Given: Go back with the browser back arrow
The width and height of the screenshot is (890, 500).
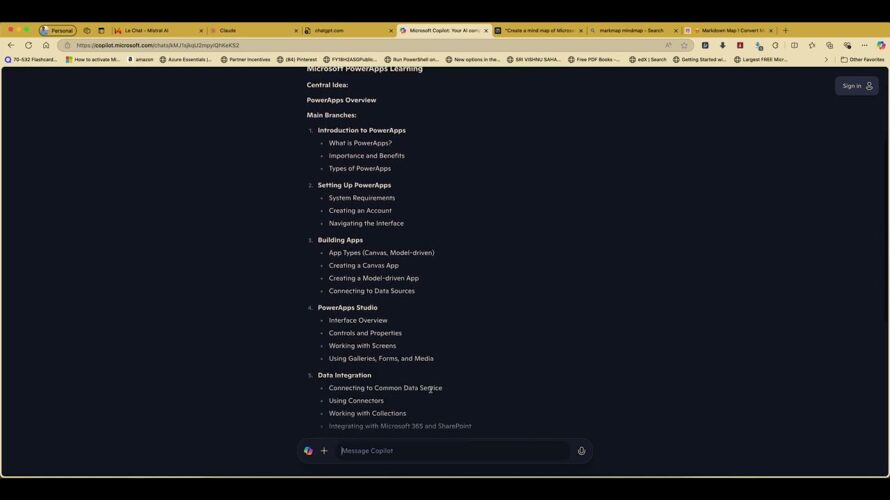Looking at the screenshot, I should click(11, 45).
